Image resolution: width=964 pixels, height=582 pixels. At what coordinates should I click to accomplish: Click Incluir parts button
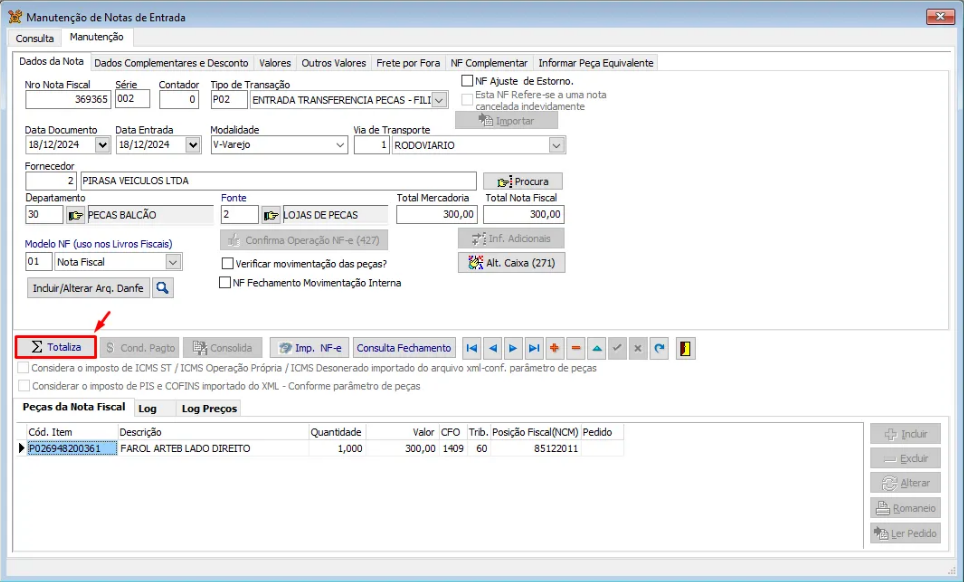tap(906, 434)
